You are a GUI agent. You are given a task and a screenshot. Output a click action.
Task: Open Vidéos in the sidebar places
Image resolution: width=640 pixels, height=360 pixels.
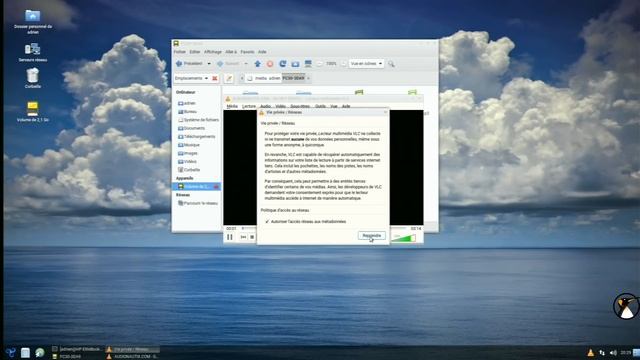(187, 162)
